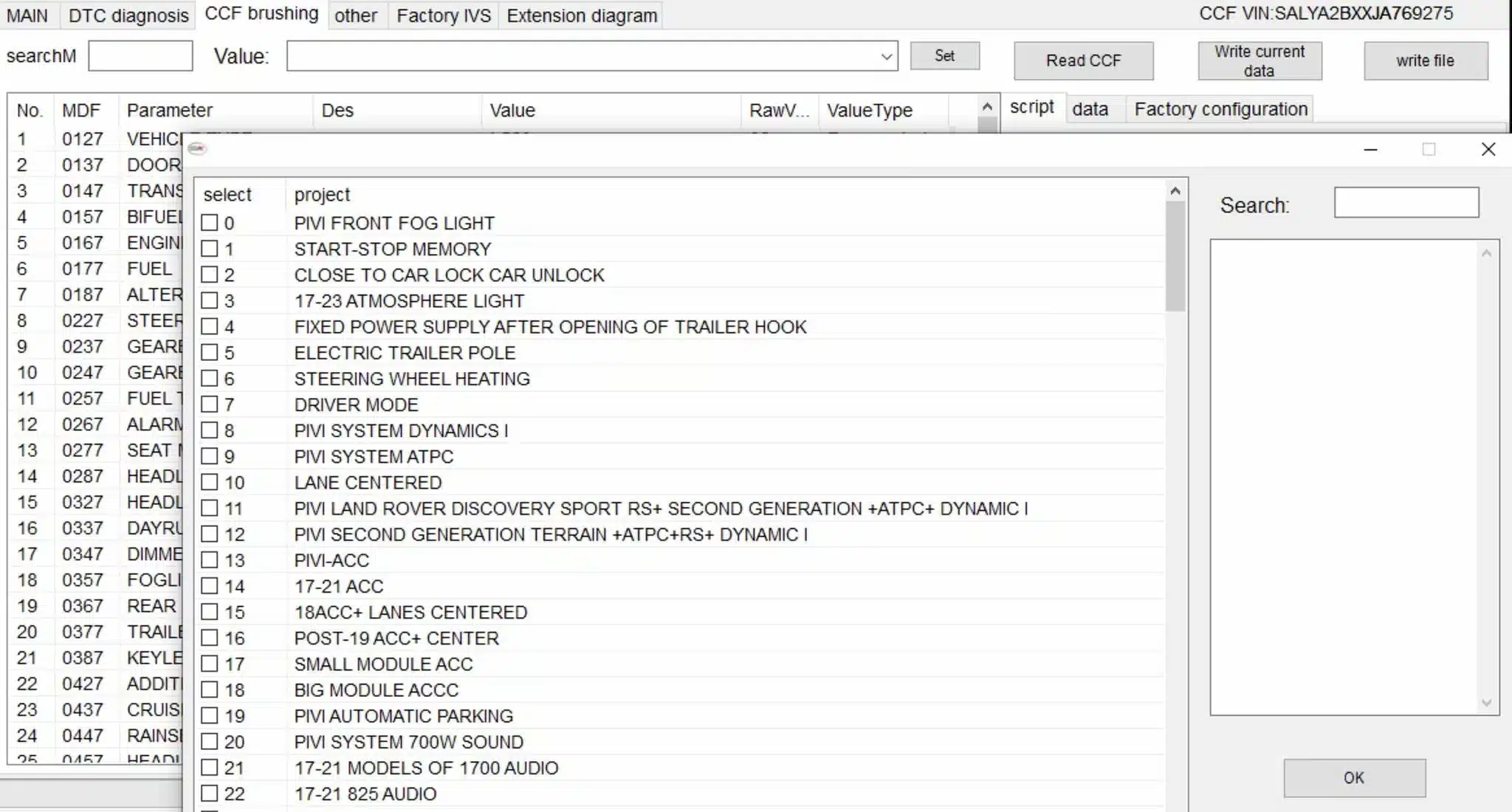Minimize the project selection dialog
1512x812 pixels.
(x=1370, y=149)
